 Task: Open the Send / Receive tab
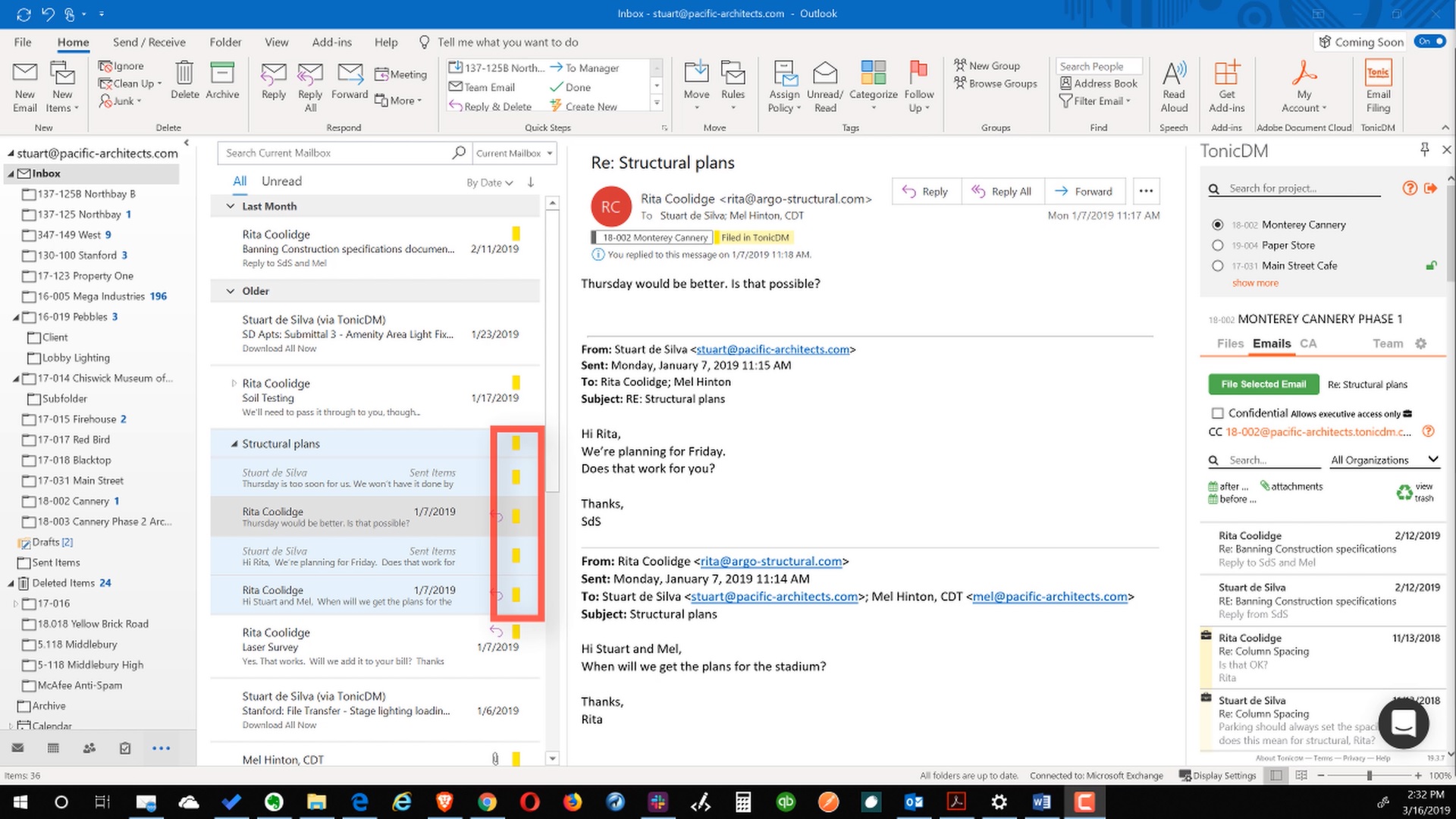149,42
